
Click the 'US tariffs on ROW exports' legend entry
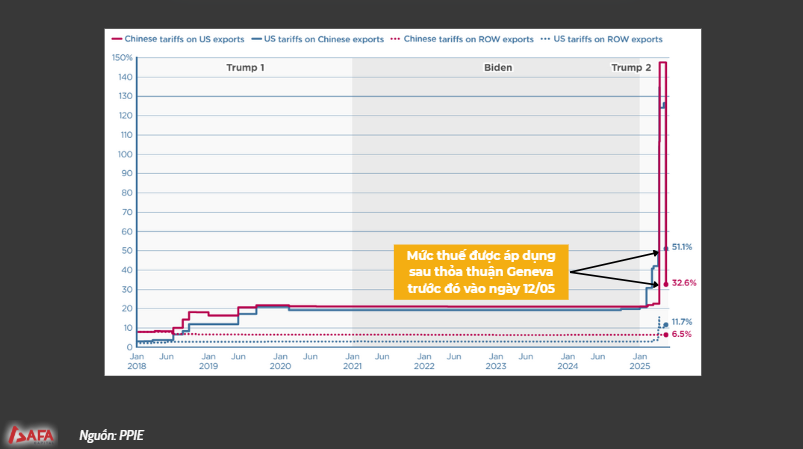602,39
